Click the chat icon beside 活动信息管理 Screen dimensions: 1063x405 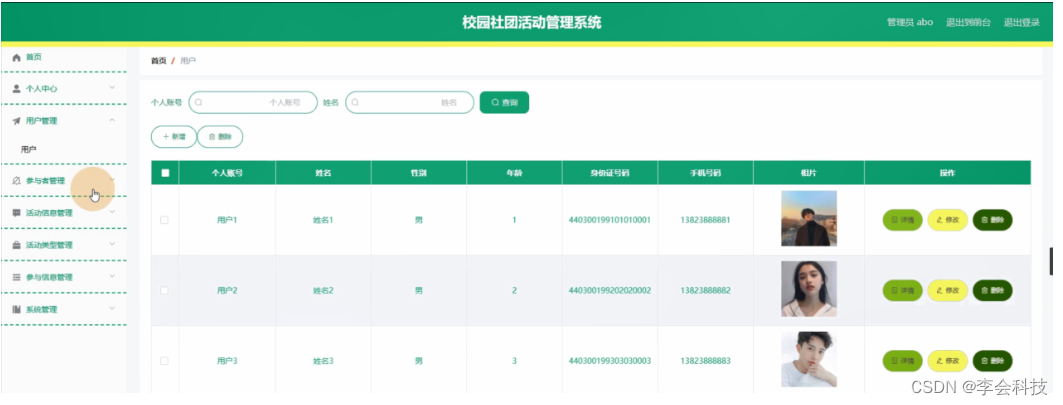tap(16, 213)
